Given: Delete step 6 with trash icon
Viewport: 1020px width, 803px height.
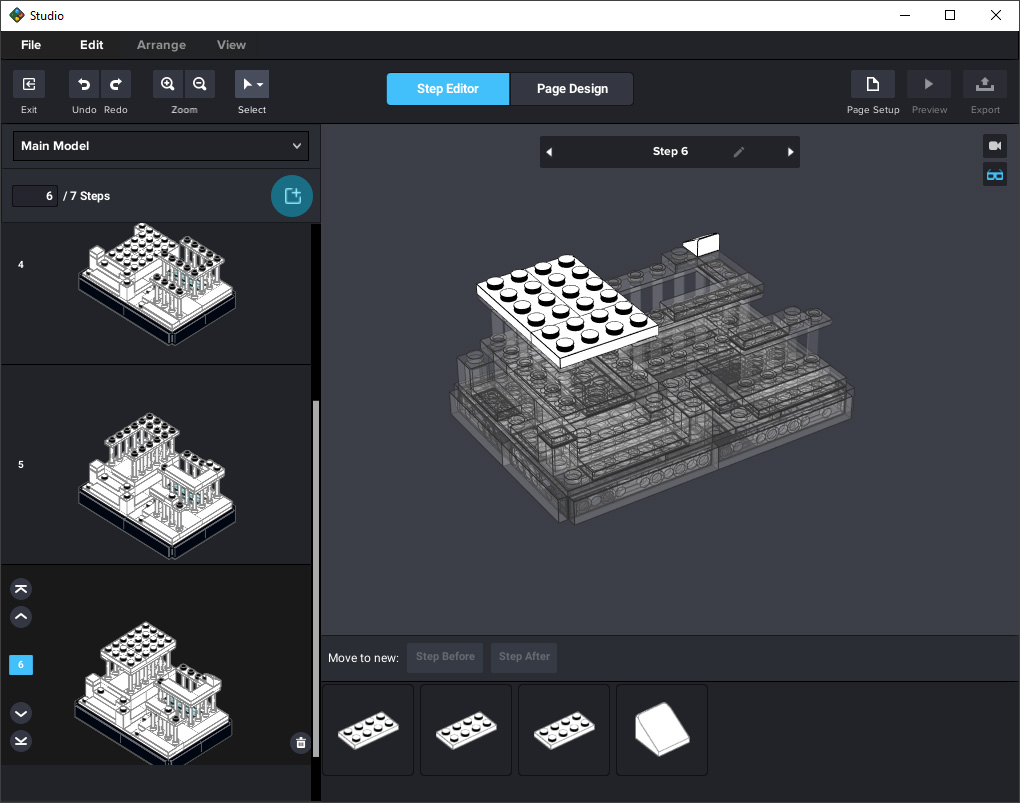Looking at the screenshot, I should [x=301, y=742].
